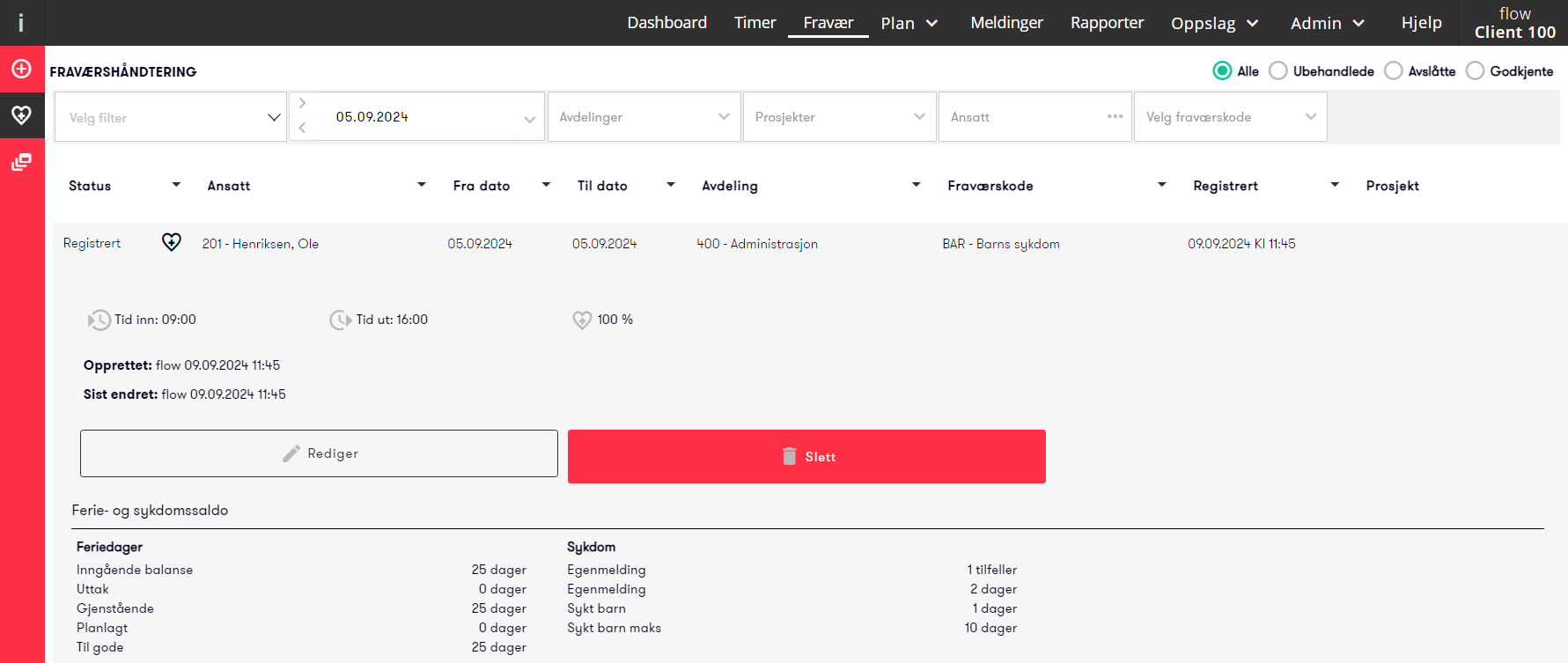Image resolution: width=1568 pixels, height=663 pixels.
Task: Click employee name 201 - Henriksen, Ole
Action: [x=261, y=244]
